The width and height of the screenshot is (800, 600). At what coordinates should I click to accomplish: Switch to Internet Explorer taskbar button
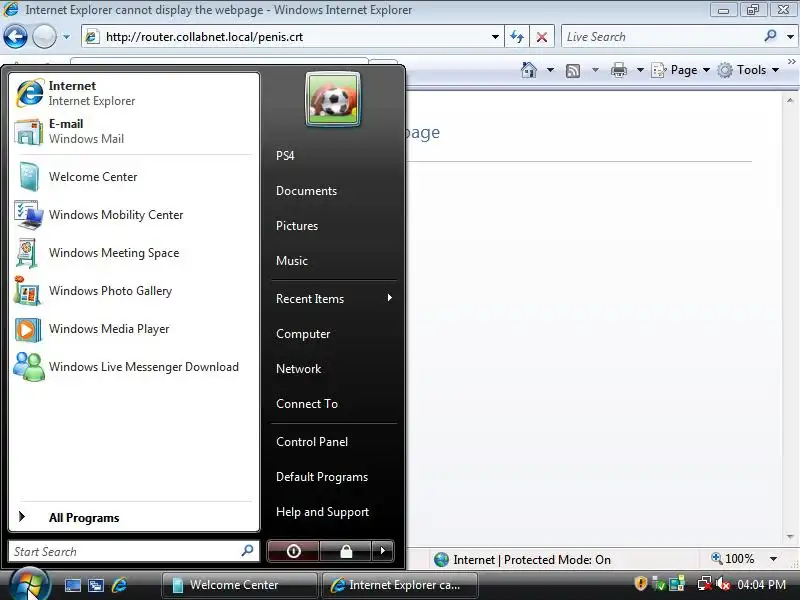(400, 585)
